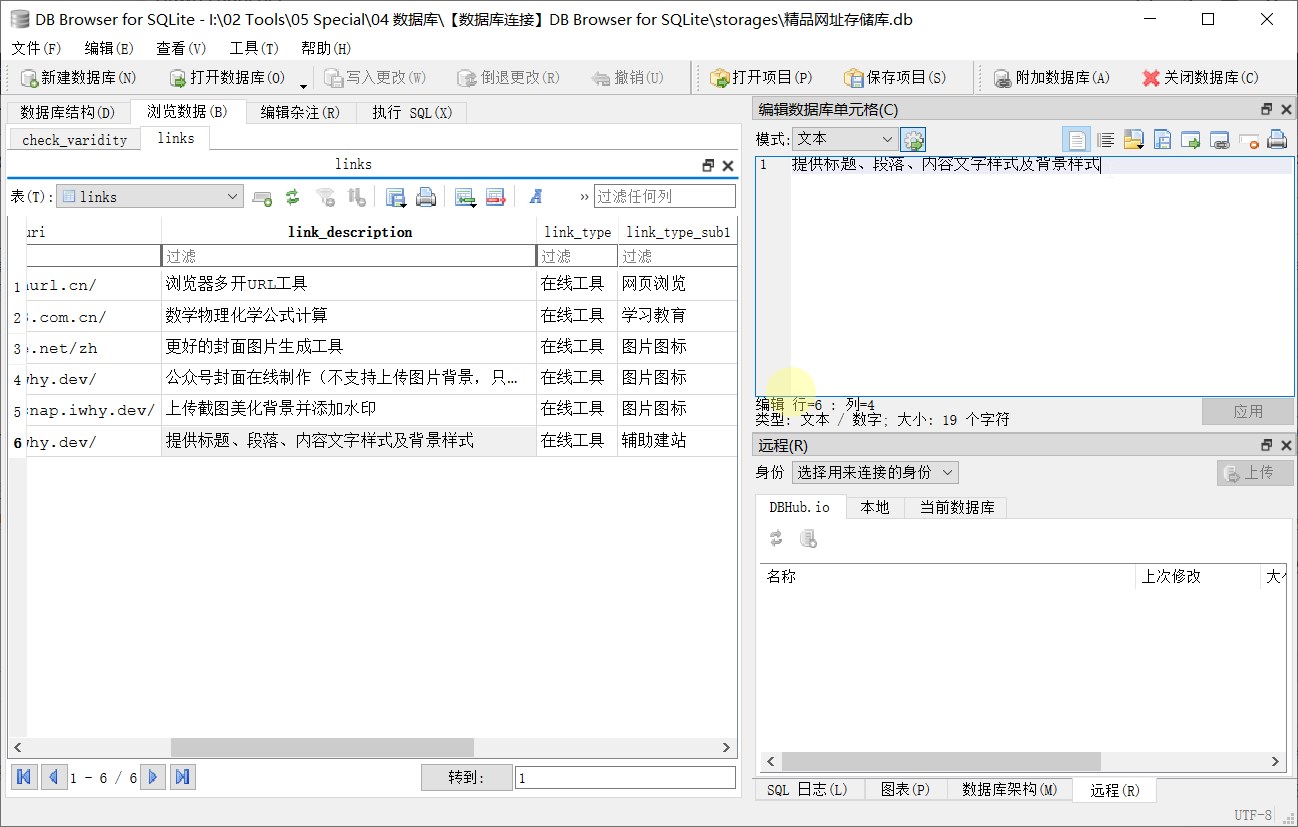Image resolution: width=1298 pixels, height=827 pixels.
Task: Switch to the 执行 SQL tab
Action: 411,112
